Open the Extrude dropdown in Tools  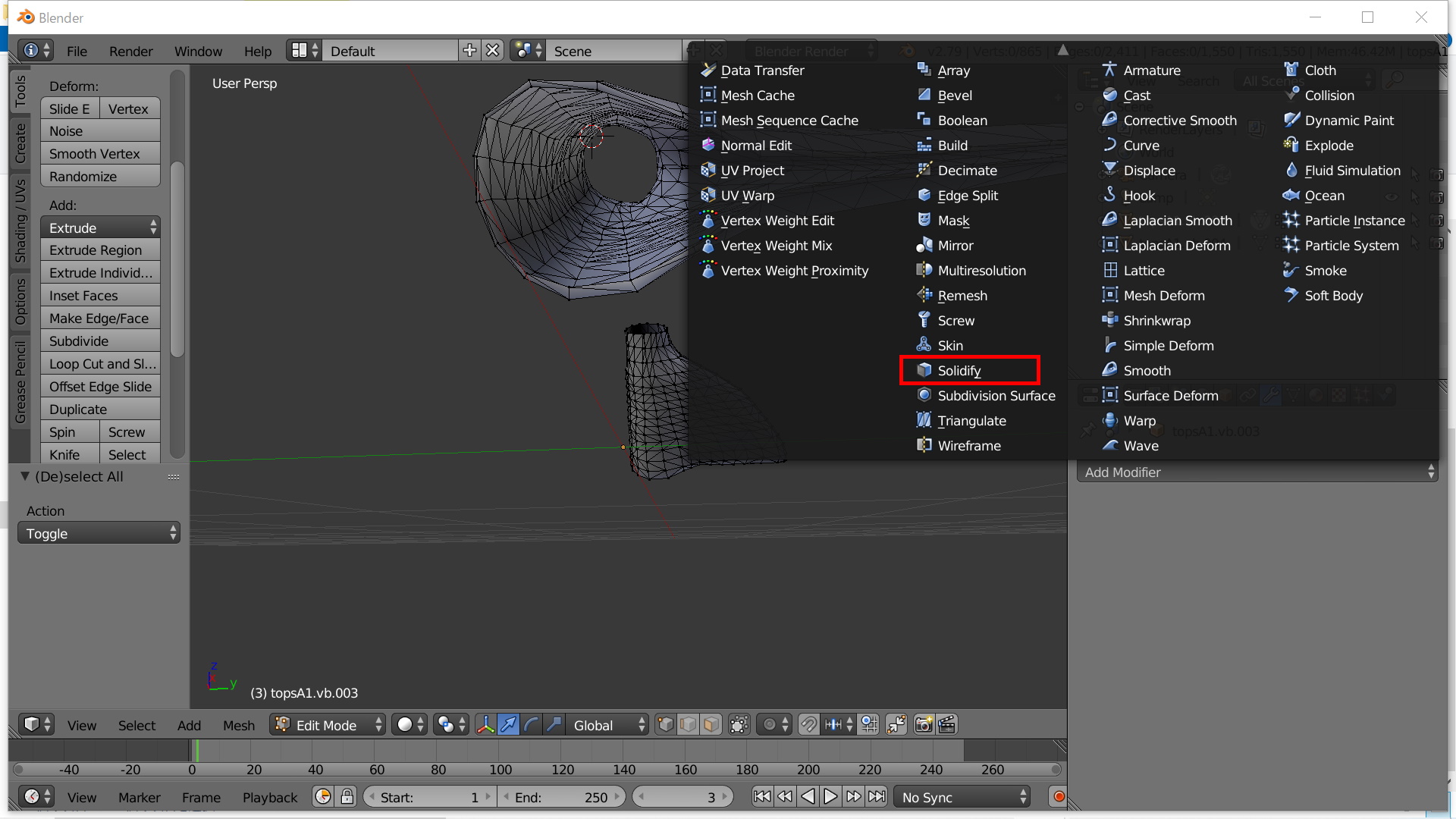[x=100, y=227]
